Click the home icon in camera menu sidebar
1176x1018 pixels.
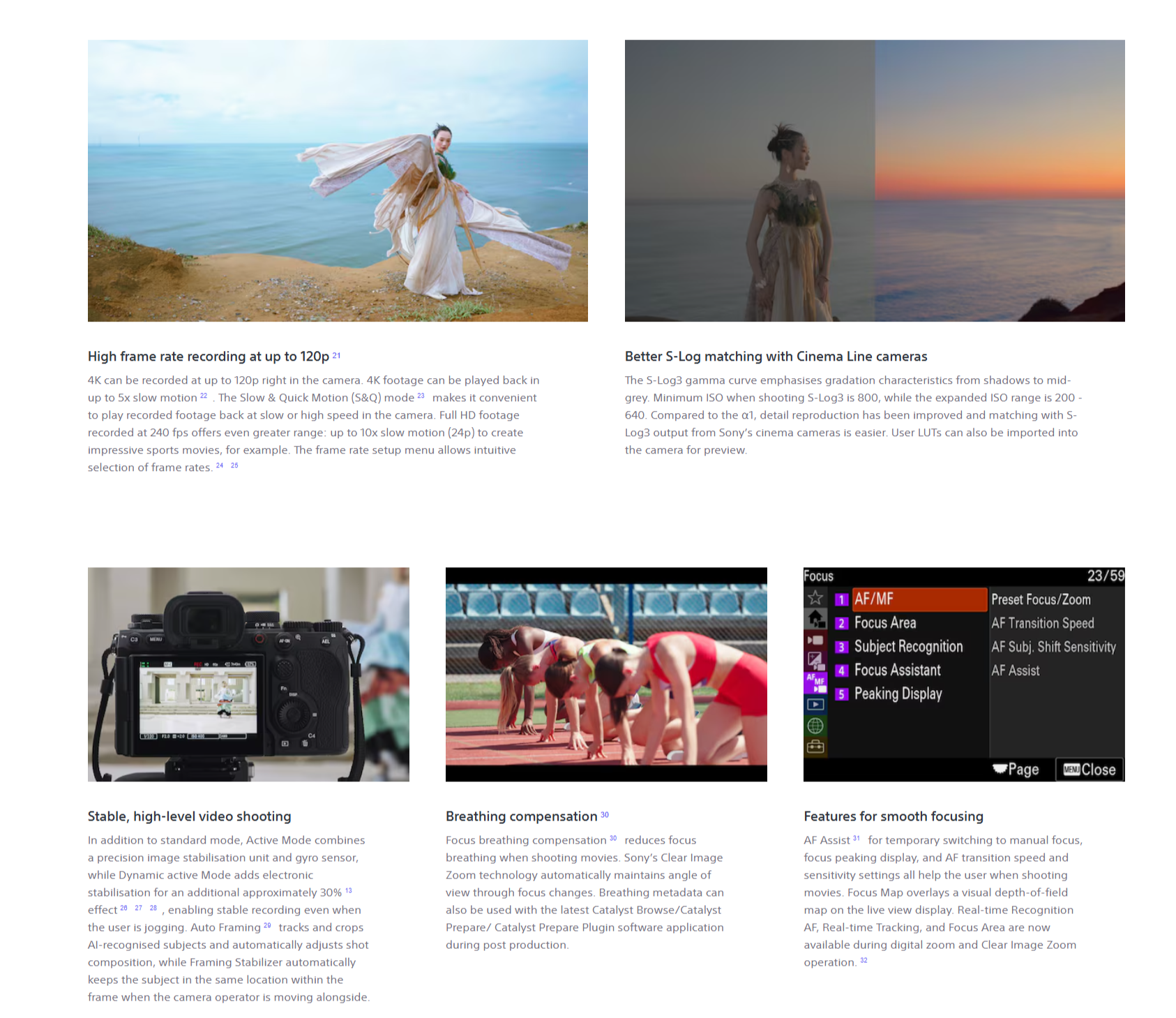(815, 618)
